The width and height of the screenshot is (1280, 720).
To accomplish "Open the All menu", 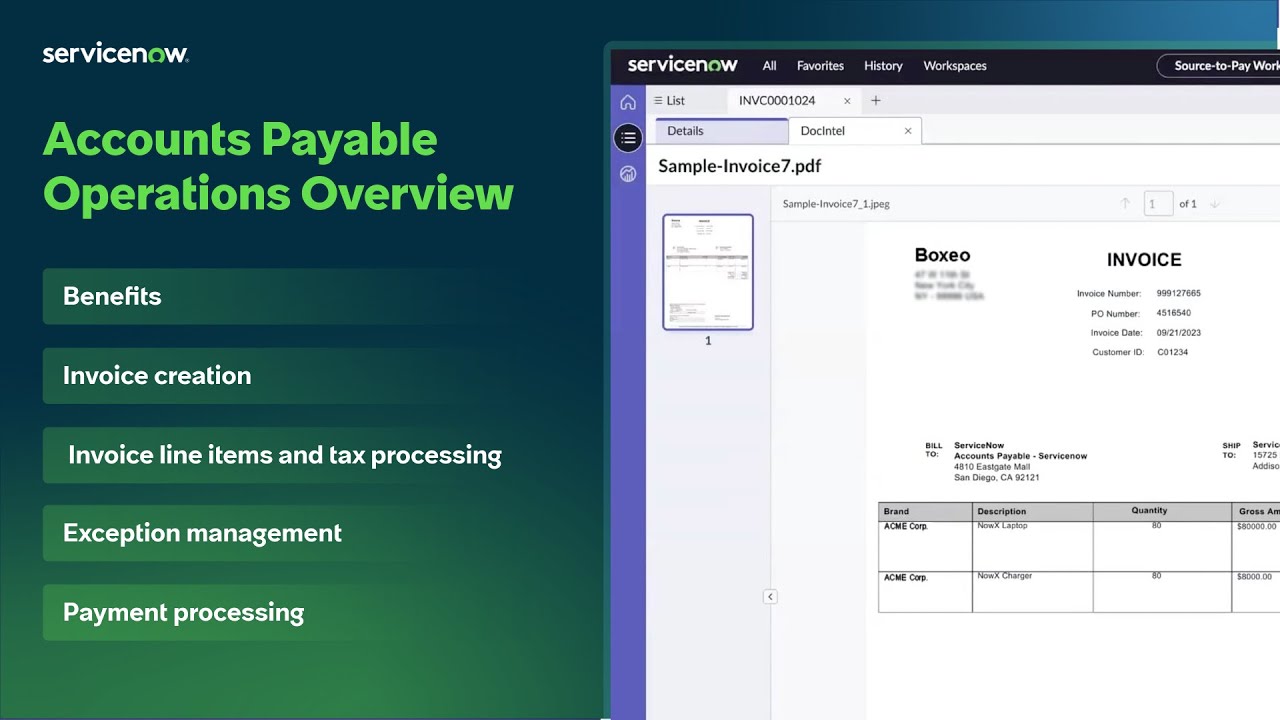I will coord(769,66).
